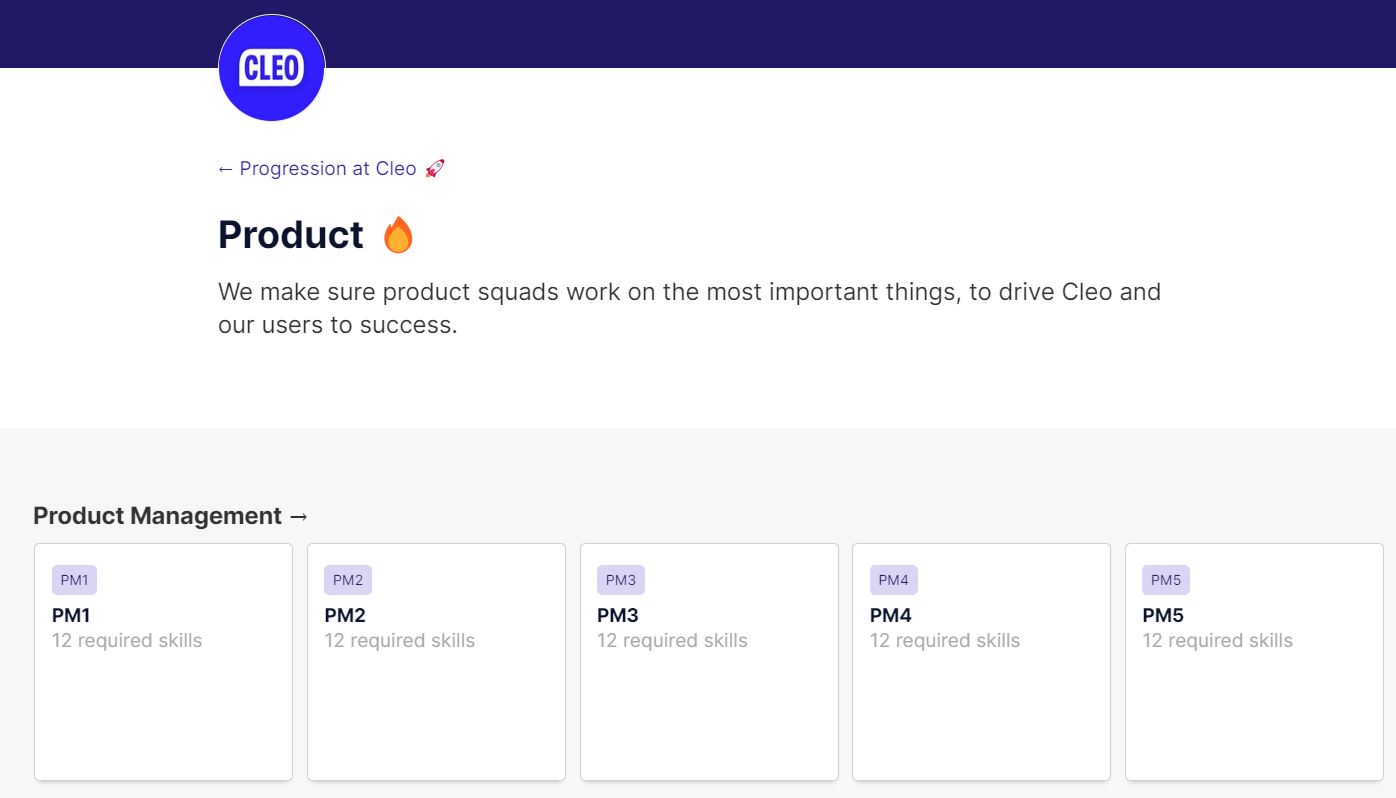Open the Product Management section link

click(158, 516)
